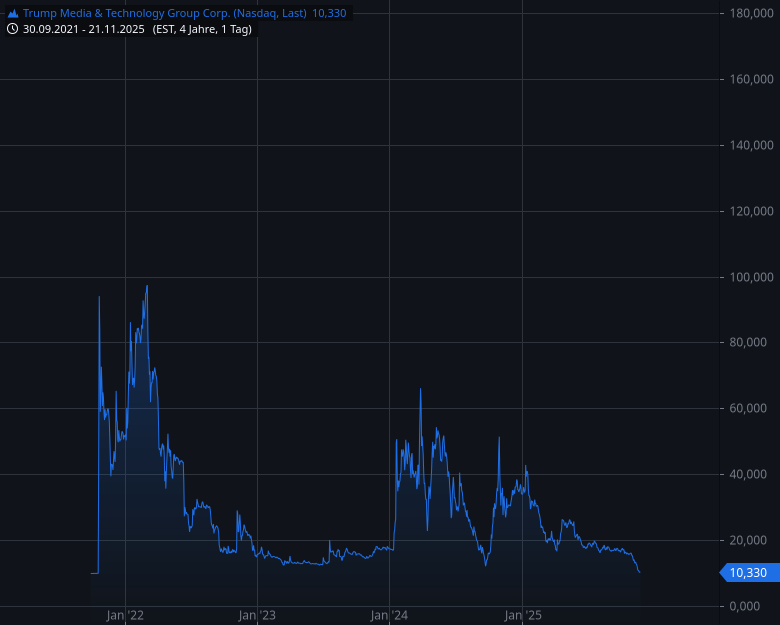The height and width of the screenshot is (625, 780).
Task: Select the Jan '23 label on time axis
Action: click(x=258, y=615)
